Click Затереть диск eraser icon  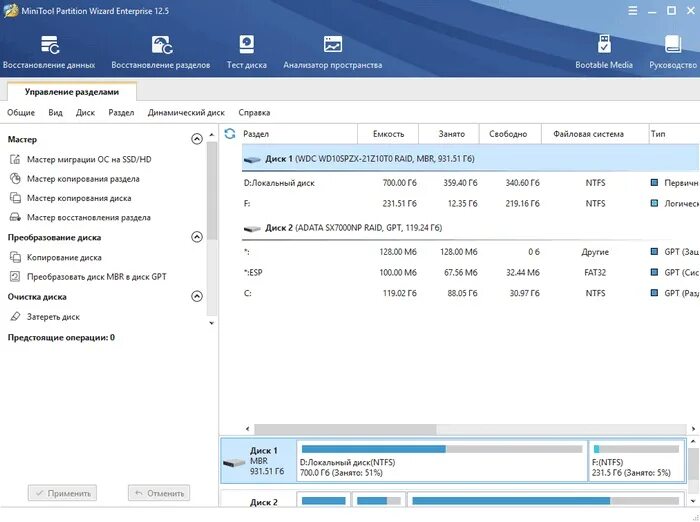(15, 317)
